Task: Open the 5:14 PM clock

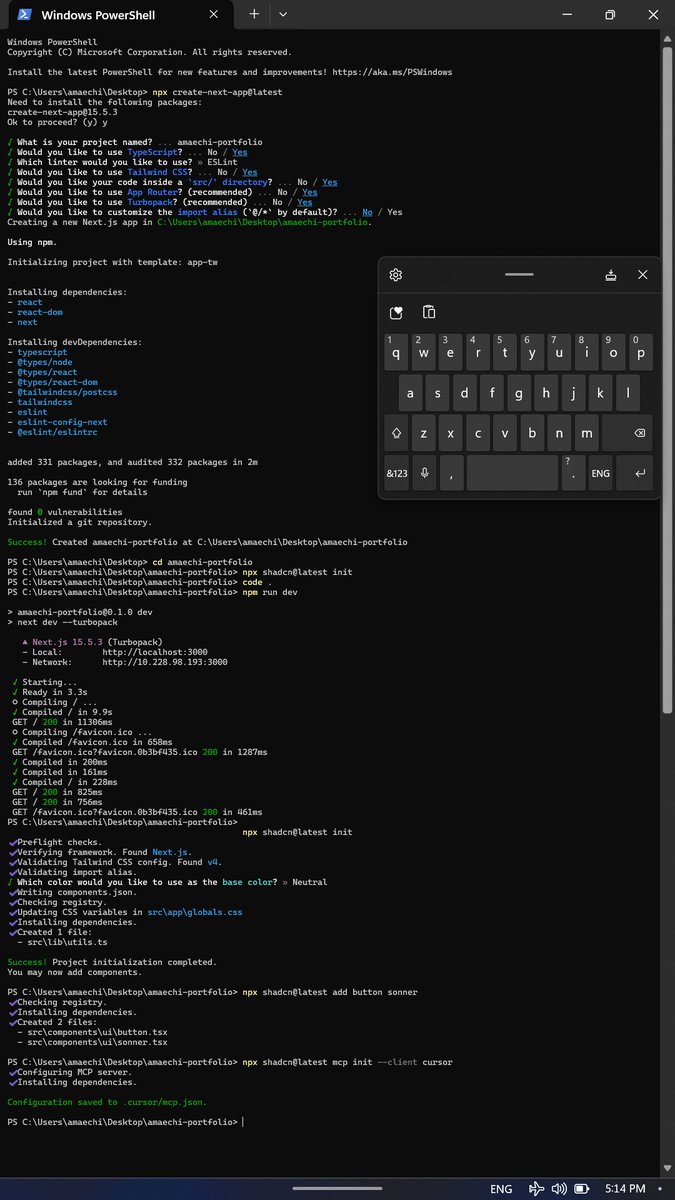Action: [624, 1189]
